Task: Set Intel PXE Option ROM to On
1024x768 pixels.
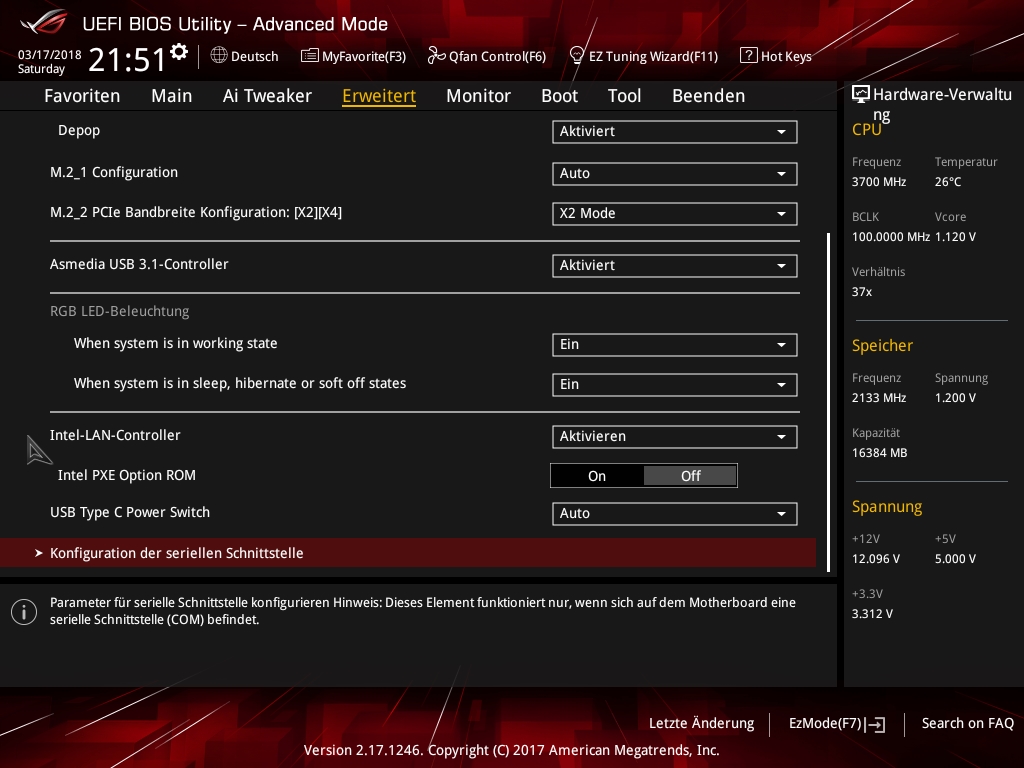Action: pyautogui.click(x=597, y=476)
